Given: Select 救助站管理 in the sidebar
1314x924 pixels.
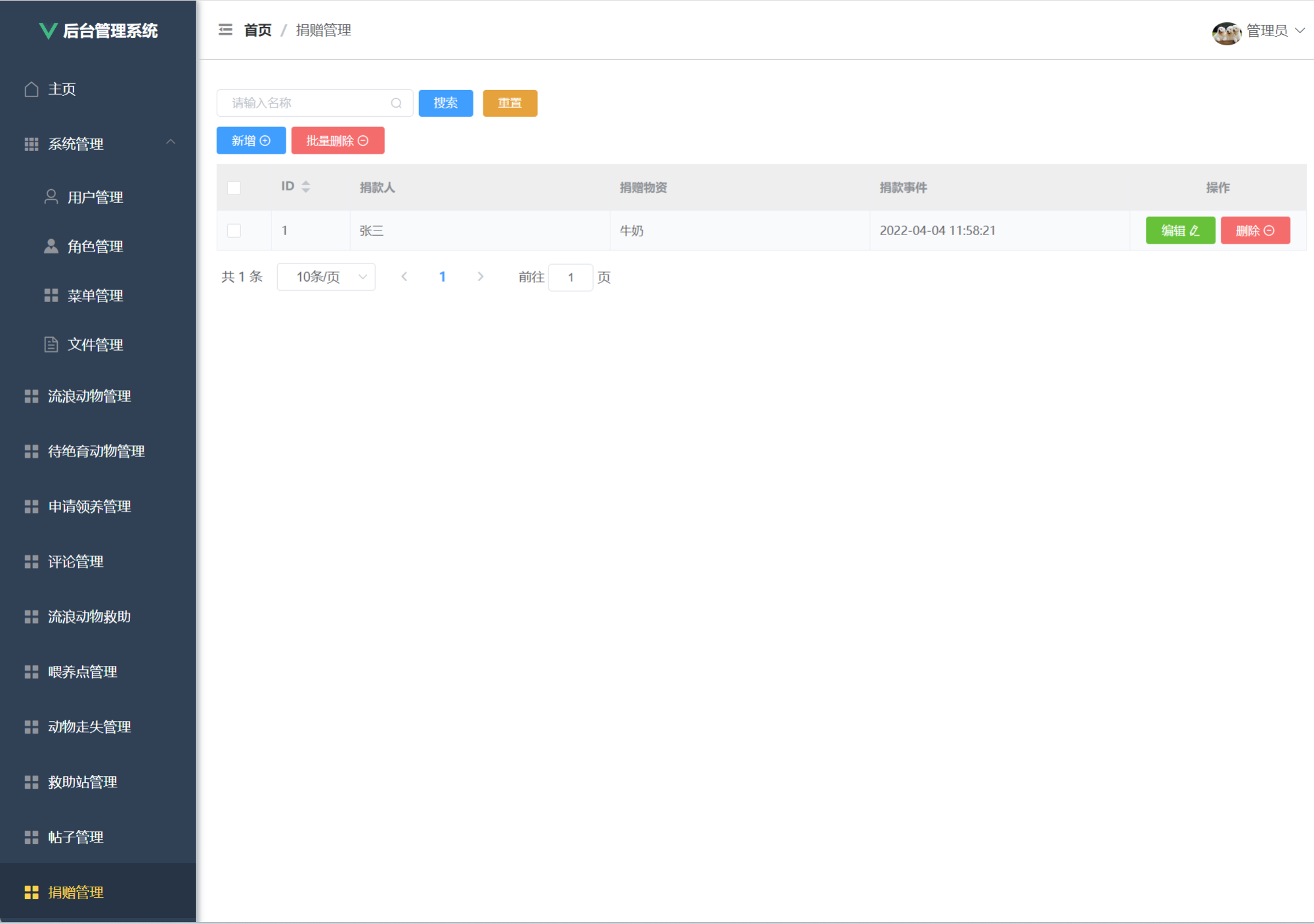Looking at the screenshot, I should [x=83, y=782].
